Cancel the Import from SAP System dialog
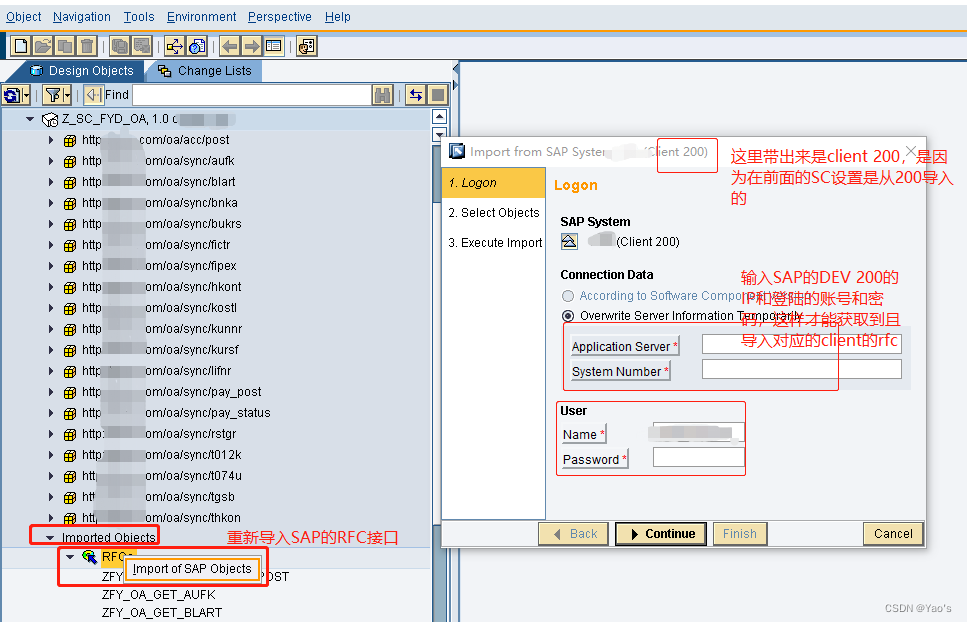 [x=891, y=534]
